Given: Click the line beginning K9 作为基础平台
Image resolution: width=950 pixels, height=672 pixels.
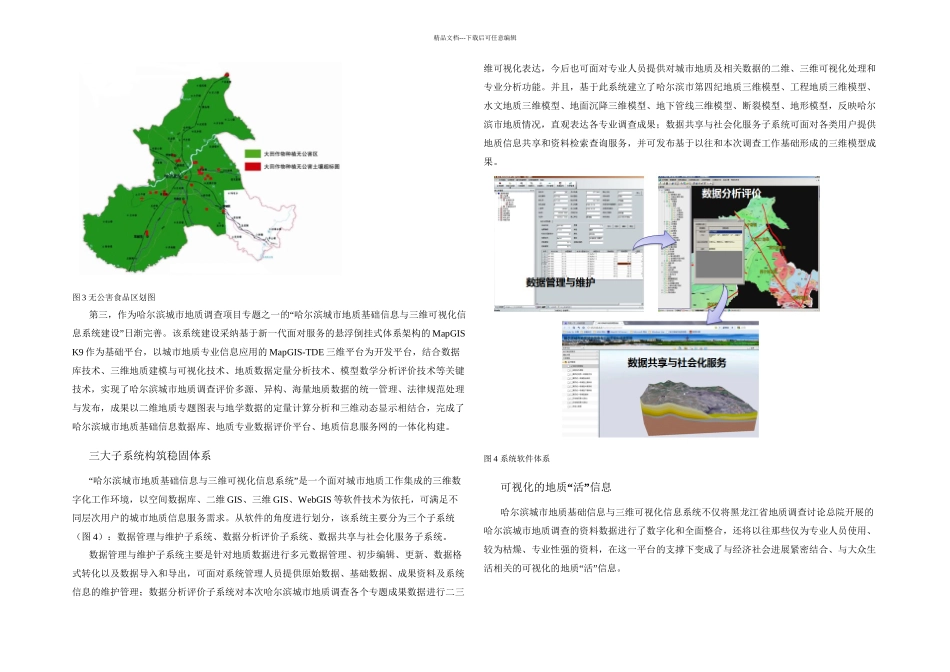Looking at the screenshot, I should click(266, 352).
